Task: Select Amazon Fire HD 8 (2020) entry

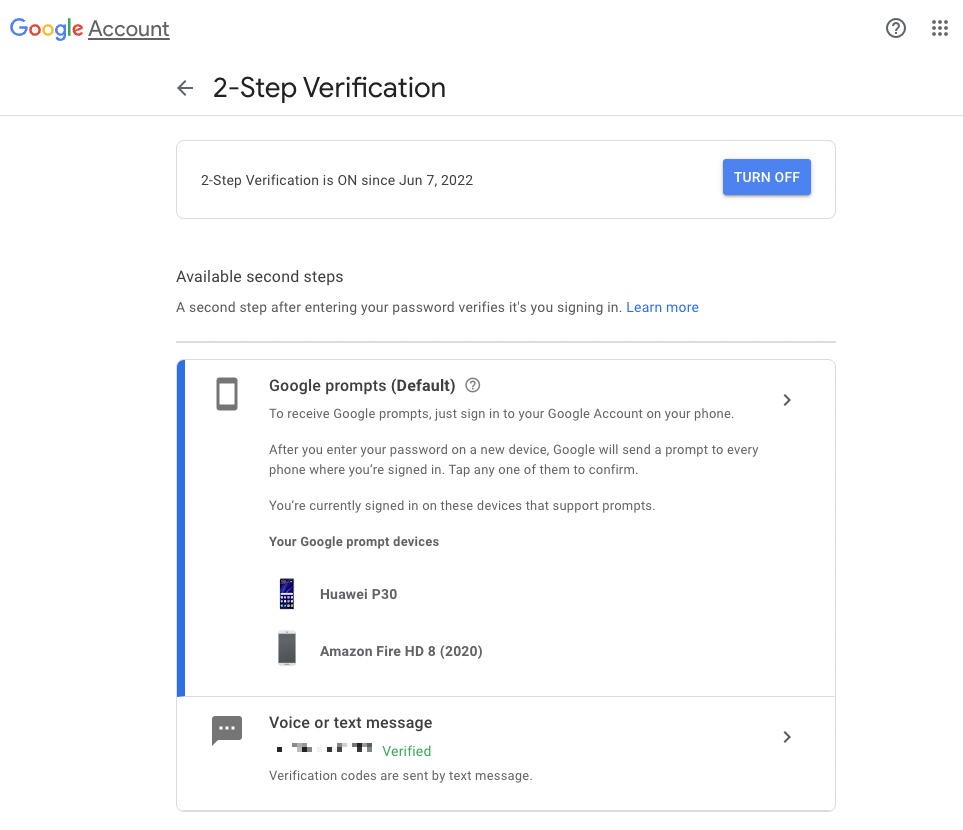Action: [x=401, y=651]
